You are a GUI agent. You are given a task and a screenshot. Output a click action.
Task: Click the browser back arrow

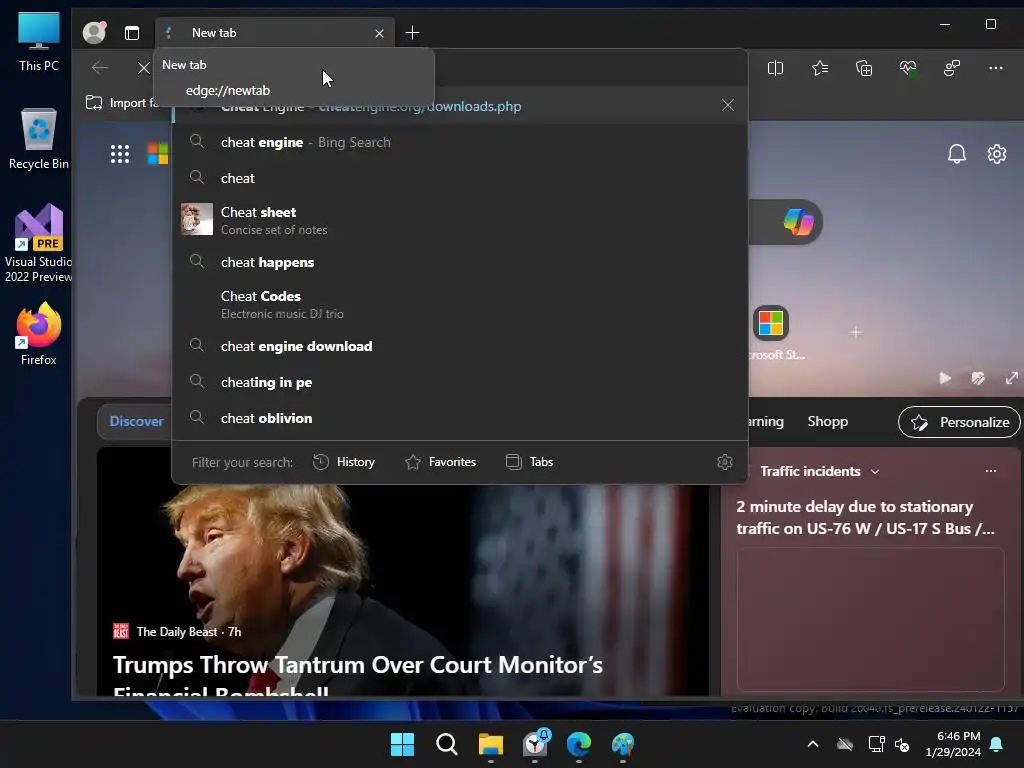tap(100, 67)
